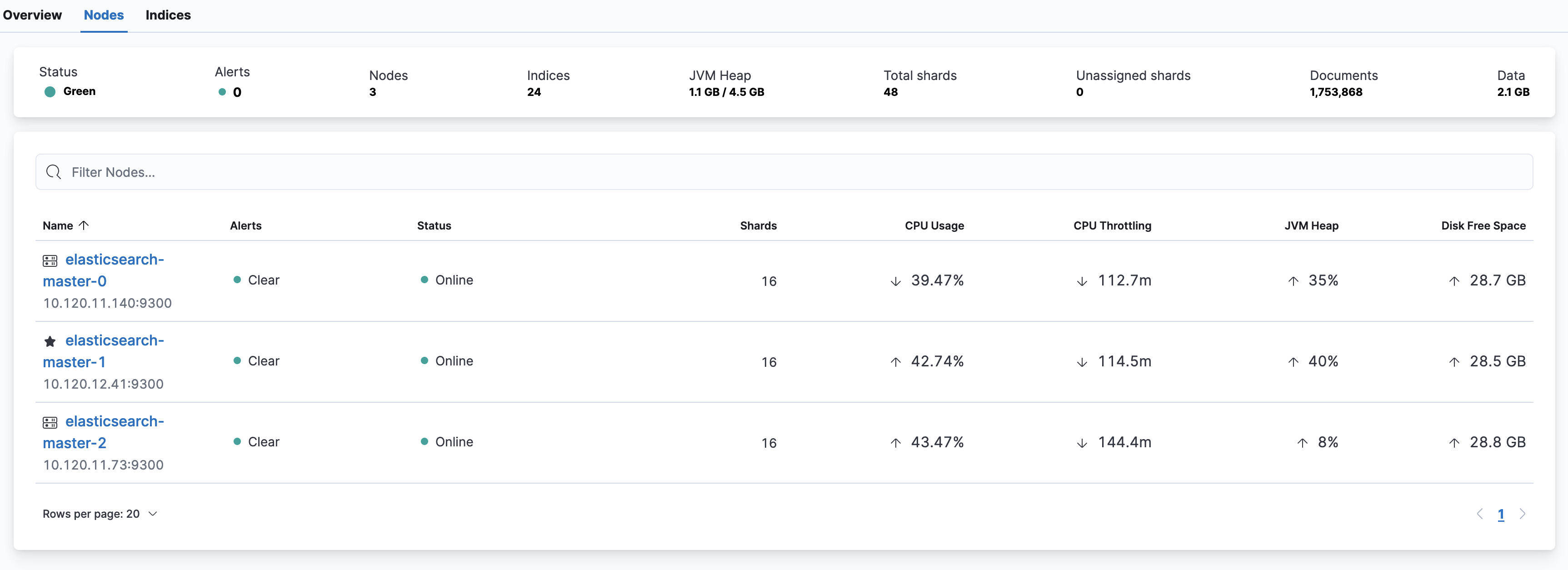Viewport: 1568px width, 570px height.
Task: Click the ascending sort arrow next to Name
Action: coord(84,225)
